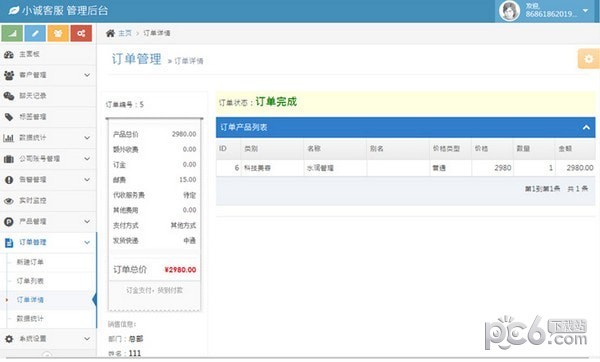Click the blue pencil shortcut button
The width and height of the screenshot is (600, 362).
(x=35, y=33)
